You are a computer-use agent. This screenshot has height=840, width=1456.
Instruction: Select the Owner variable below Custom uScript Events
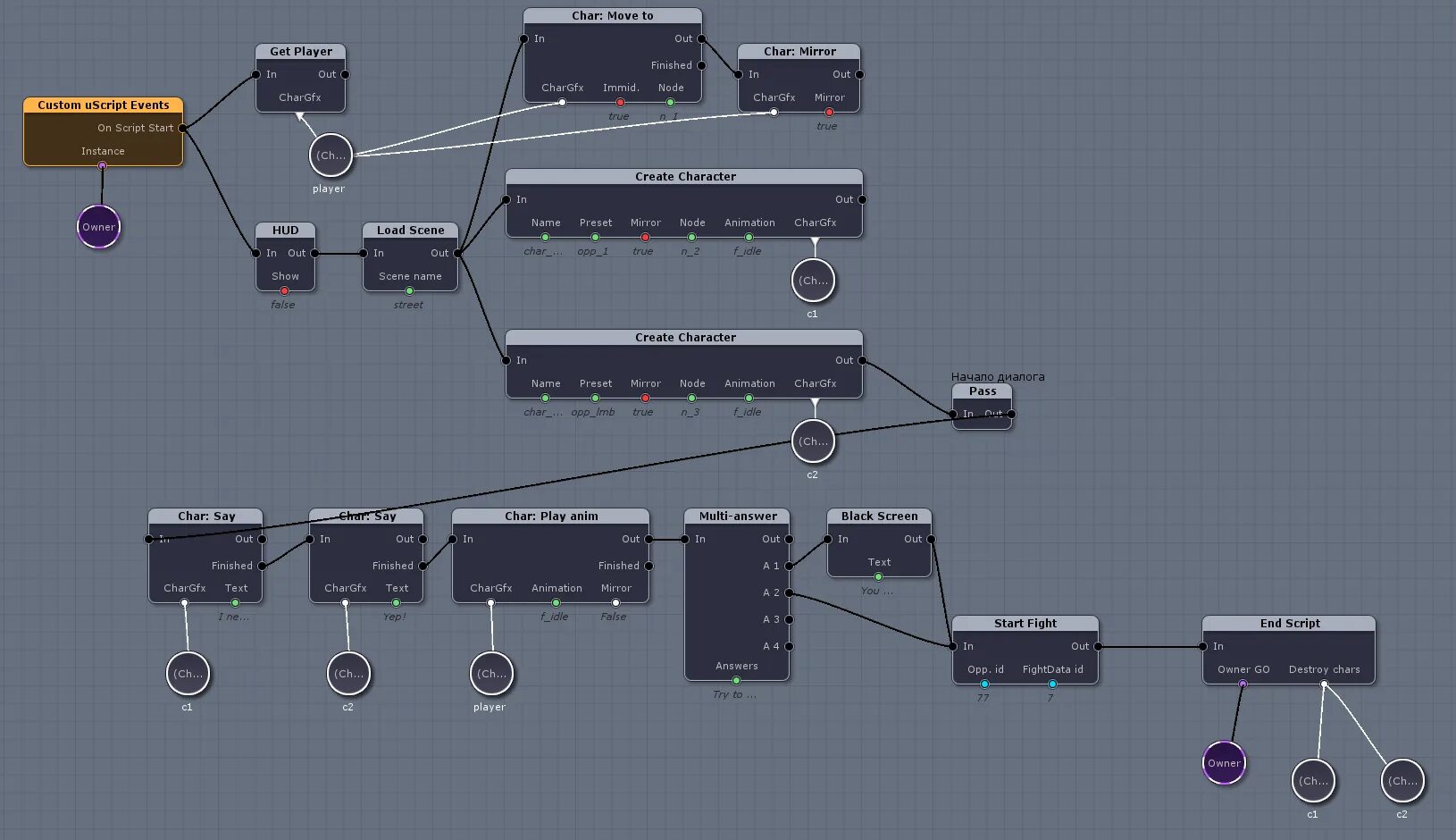pos(98,227)
